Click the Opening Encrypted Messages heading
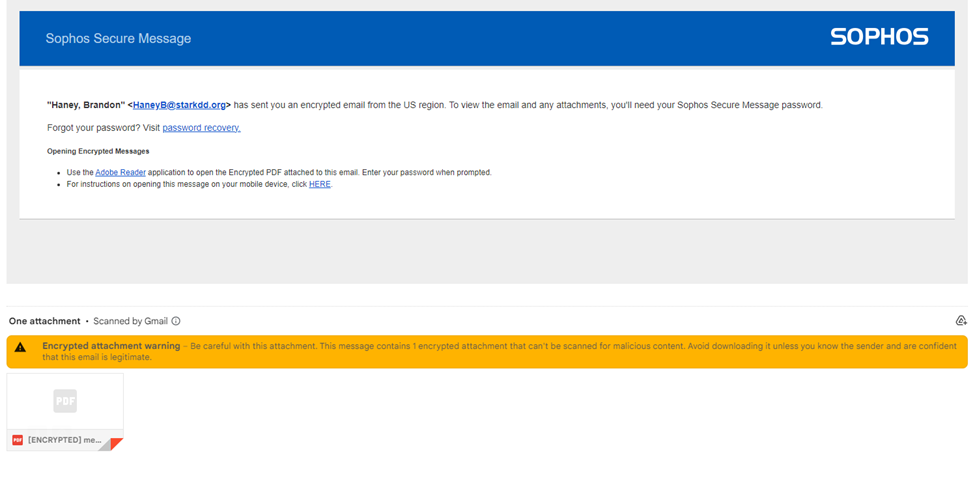 click(98, 151)
